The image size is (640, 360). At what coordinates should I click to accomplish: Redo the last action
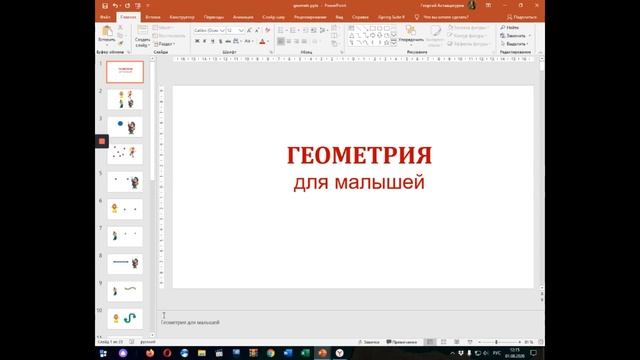127,6
